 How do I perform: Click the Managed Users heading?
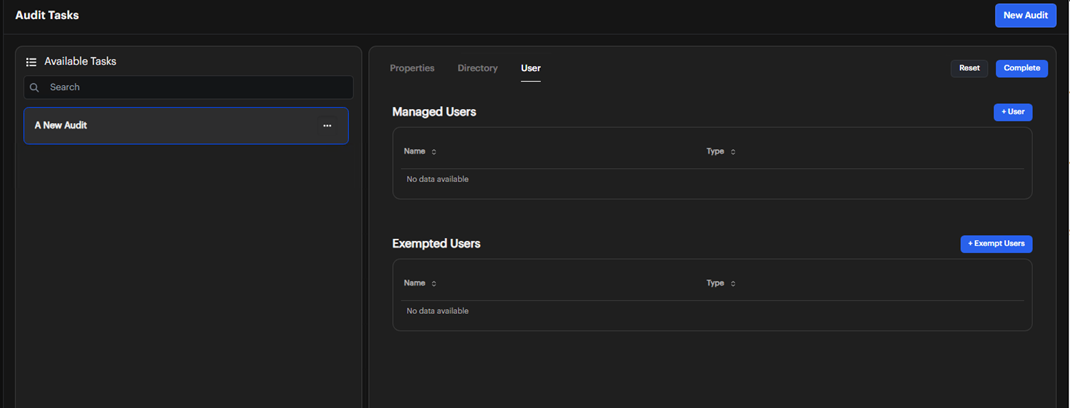[434, 112]
